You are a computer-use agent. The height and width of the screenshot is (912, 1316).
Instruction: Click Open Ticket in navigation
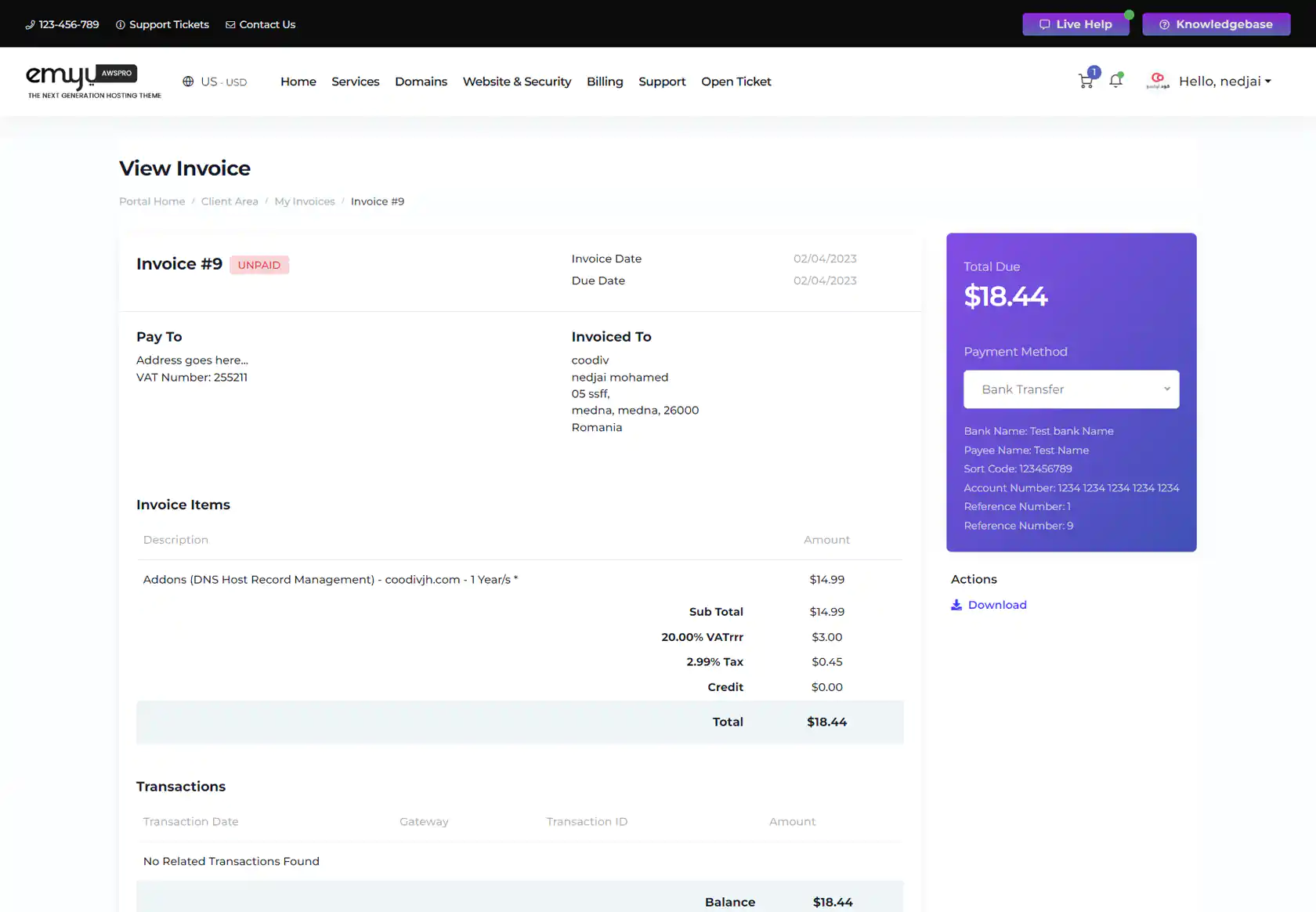tap(736, 81)
